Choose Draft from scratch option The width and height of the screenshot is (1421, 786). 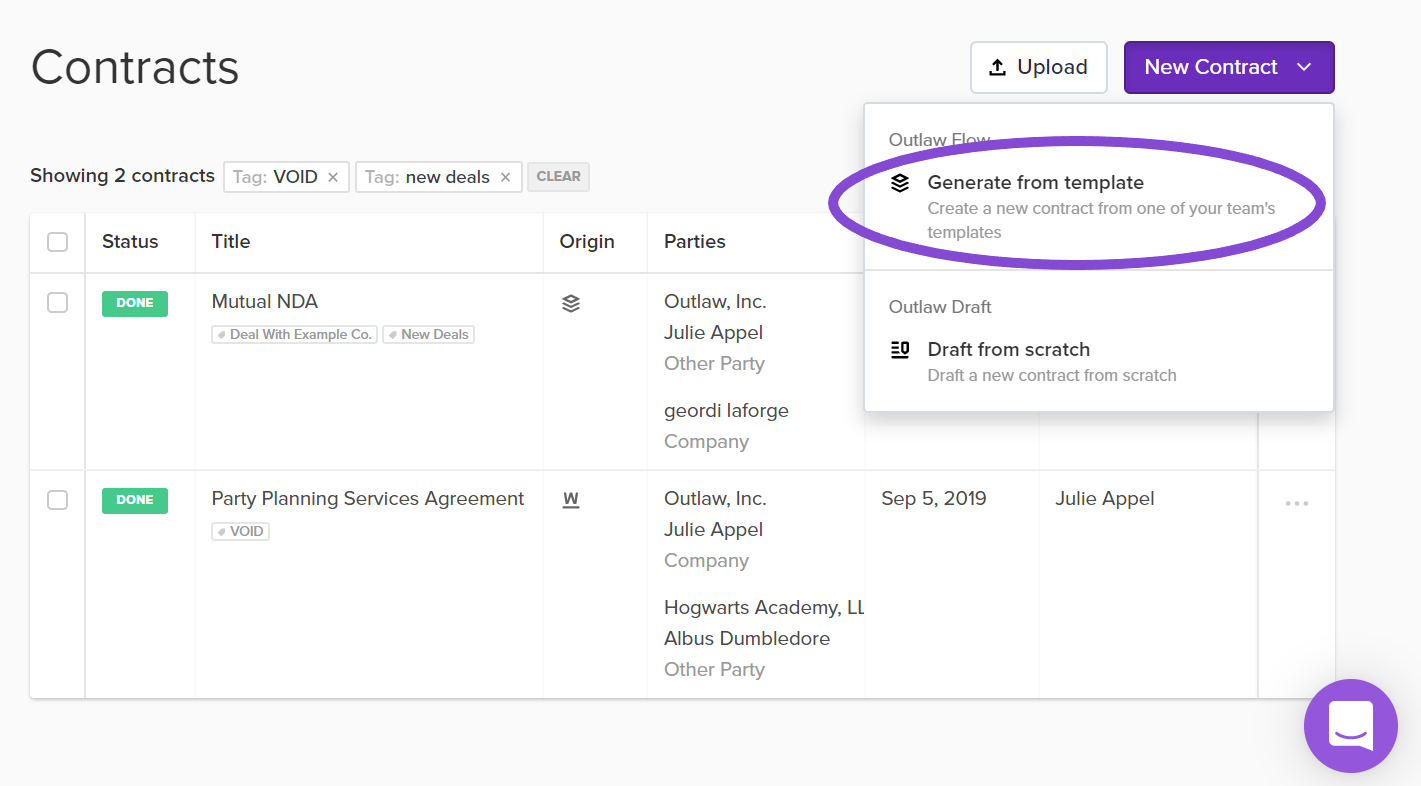pos(1098,361)
